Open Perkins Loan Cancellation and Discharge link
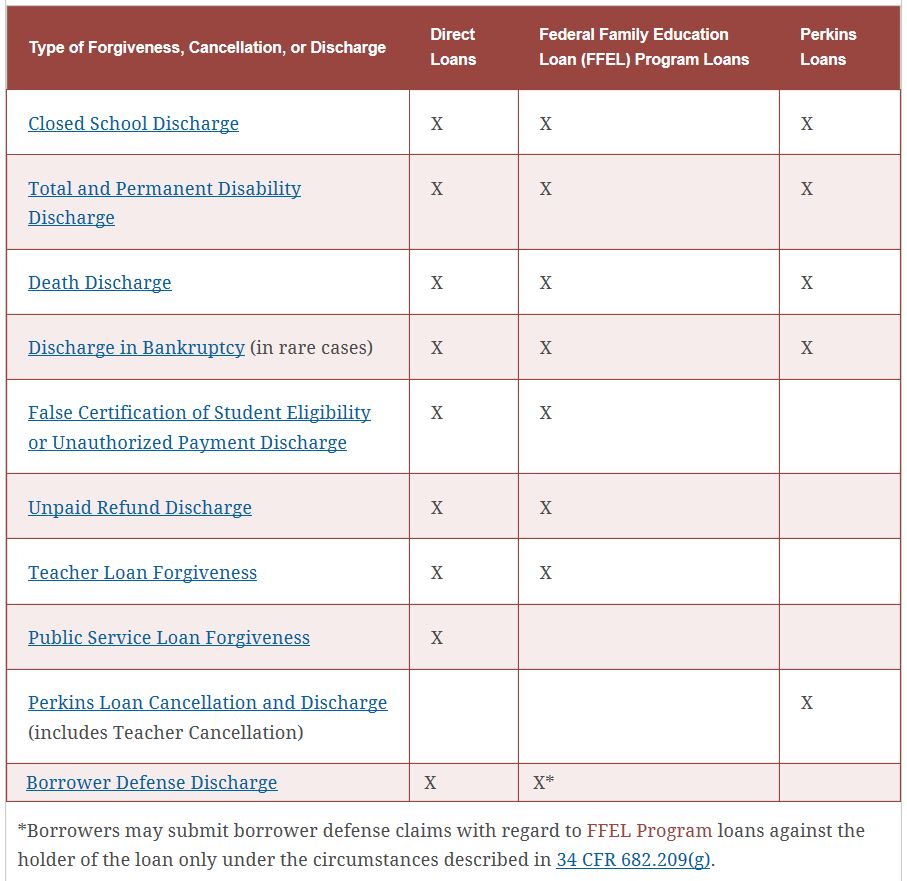907x881 pixels. 207,703
